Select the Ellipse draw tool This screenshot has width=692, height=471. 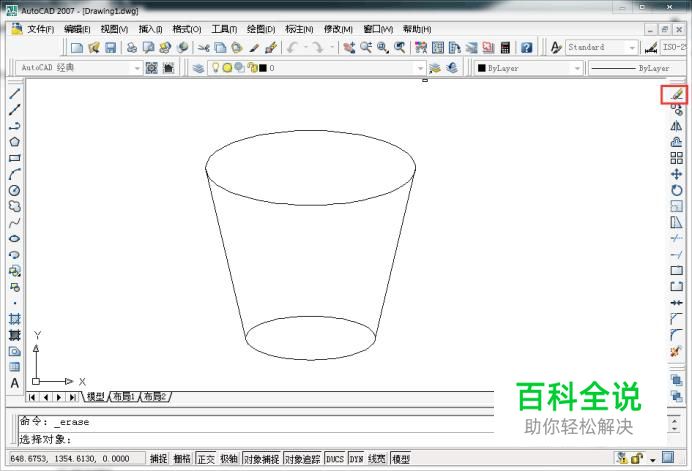tap(15, 239)
